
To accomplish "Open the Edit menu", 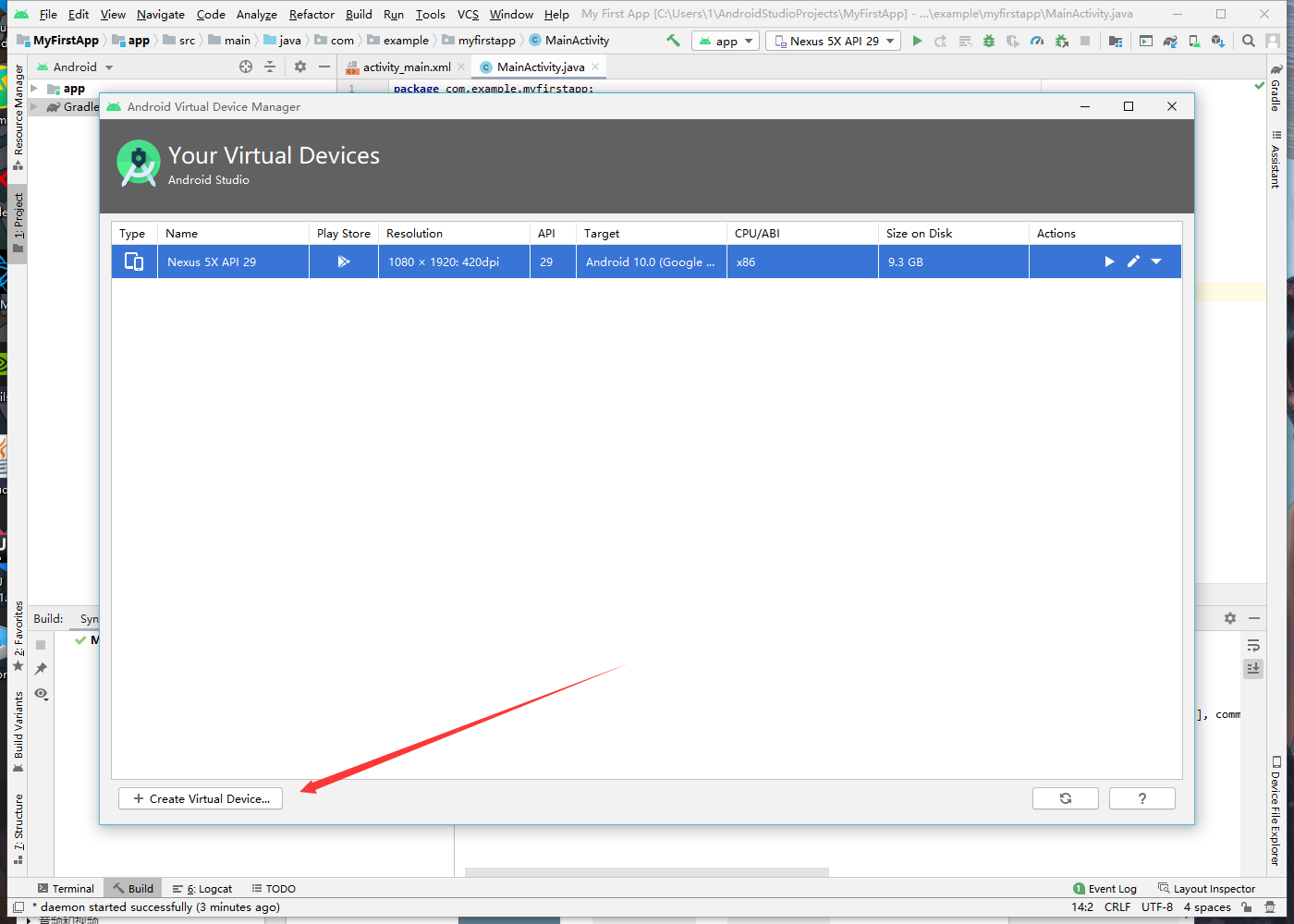I will click(x=79, y=14).
